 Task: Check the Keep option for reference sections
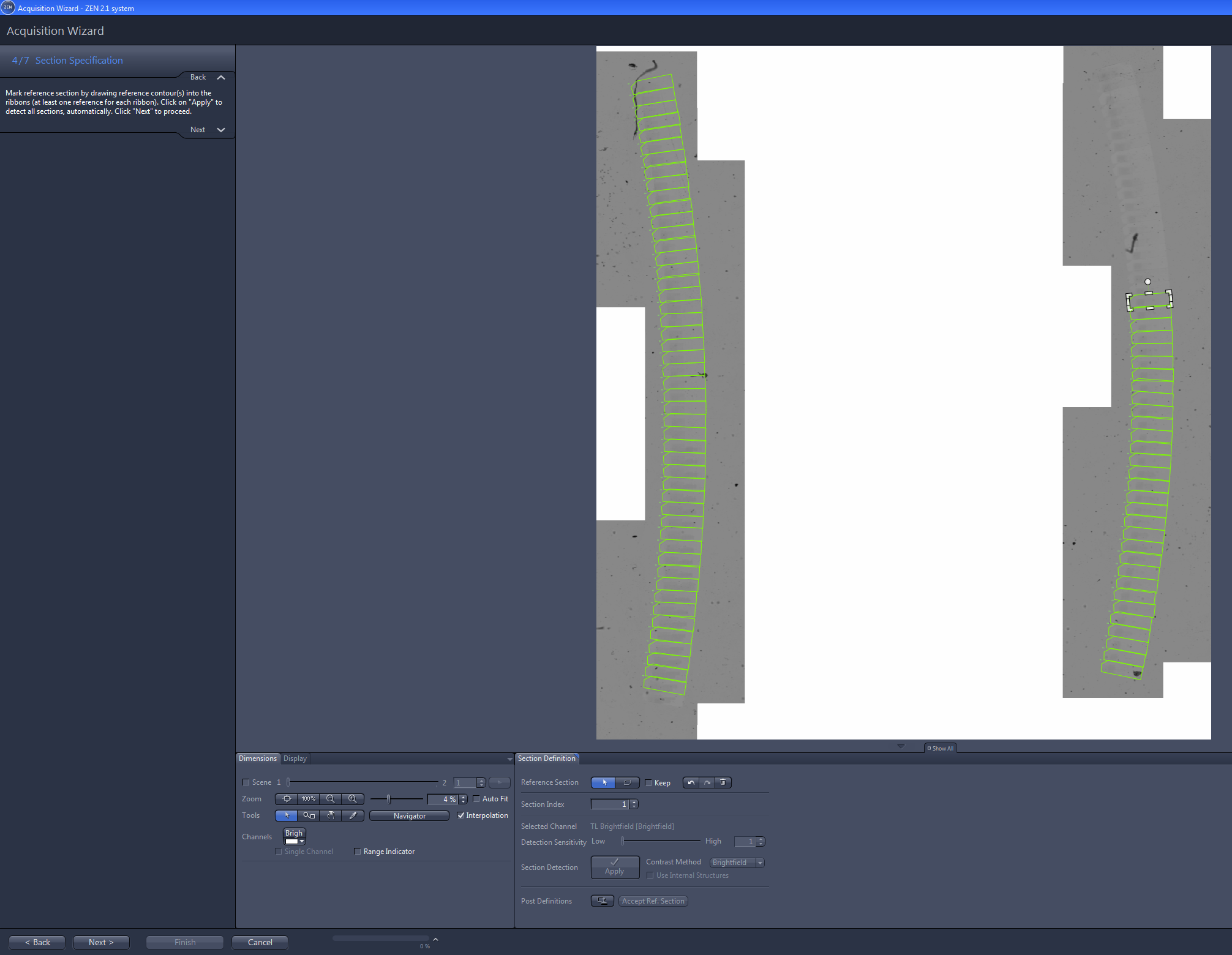pyautogui.click(x=648, y=782)
